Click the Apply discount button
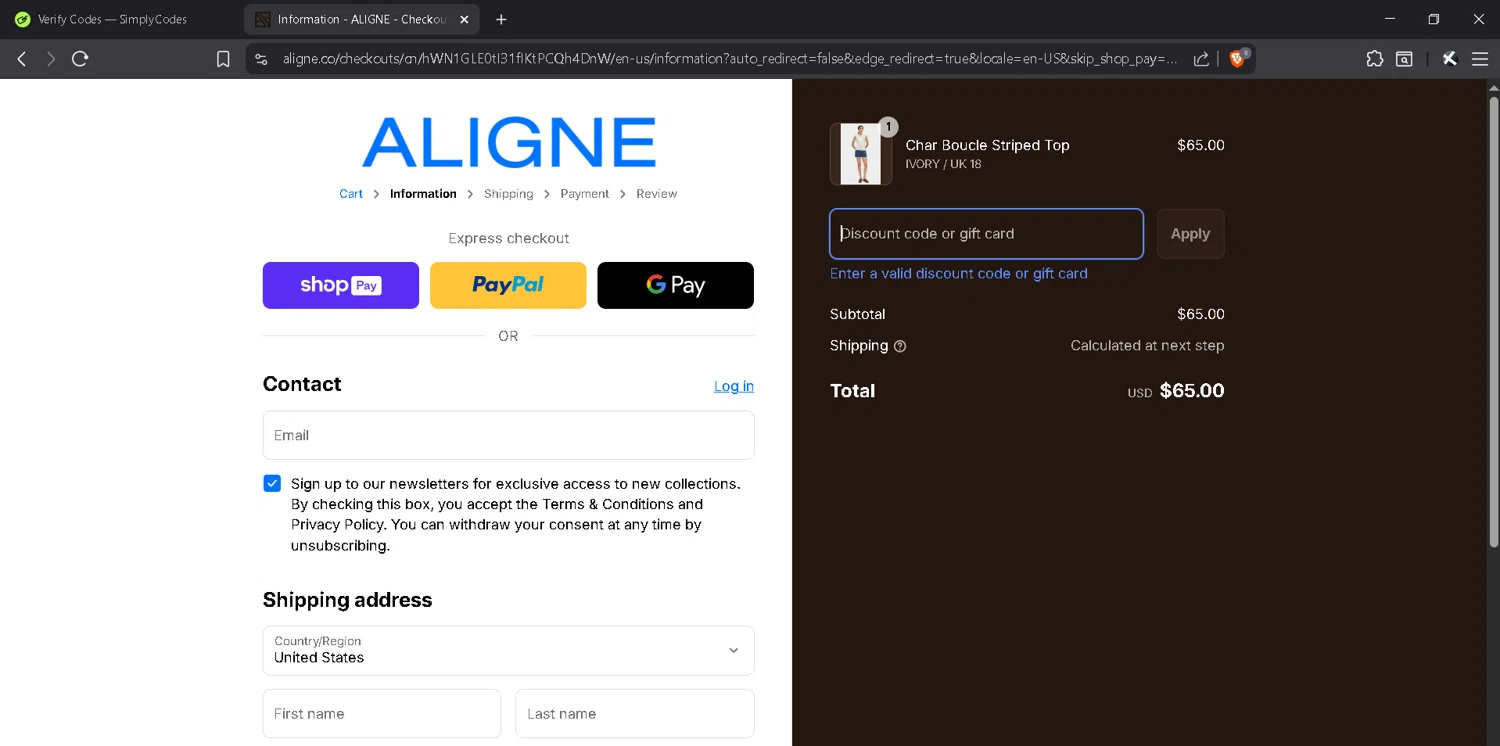The height and width of the screenshot is (746, 1500). pos(1190,234)
